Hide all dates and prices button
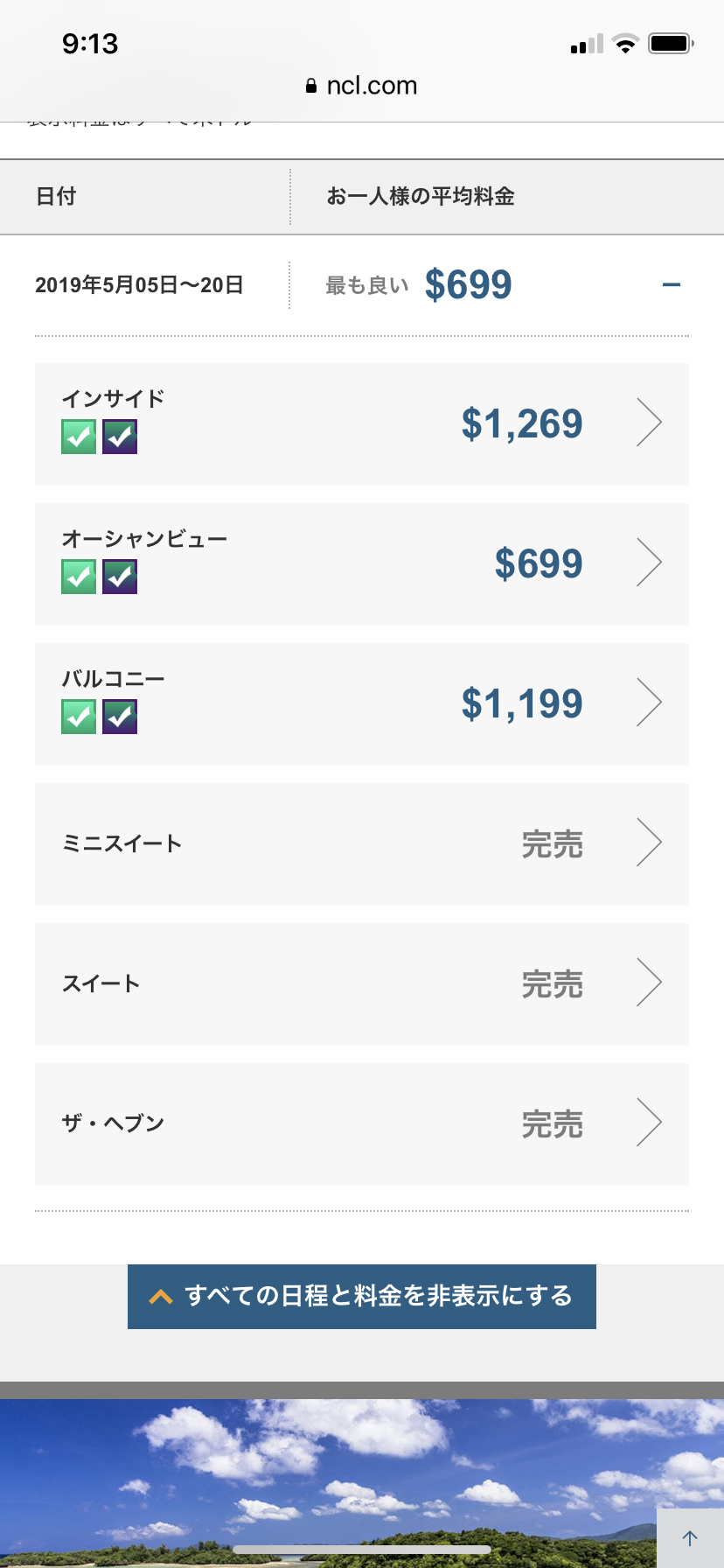This screenshot has height=1568, width=724. coord(362,1297)
